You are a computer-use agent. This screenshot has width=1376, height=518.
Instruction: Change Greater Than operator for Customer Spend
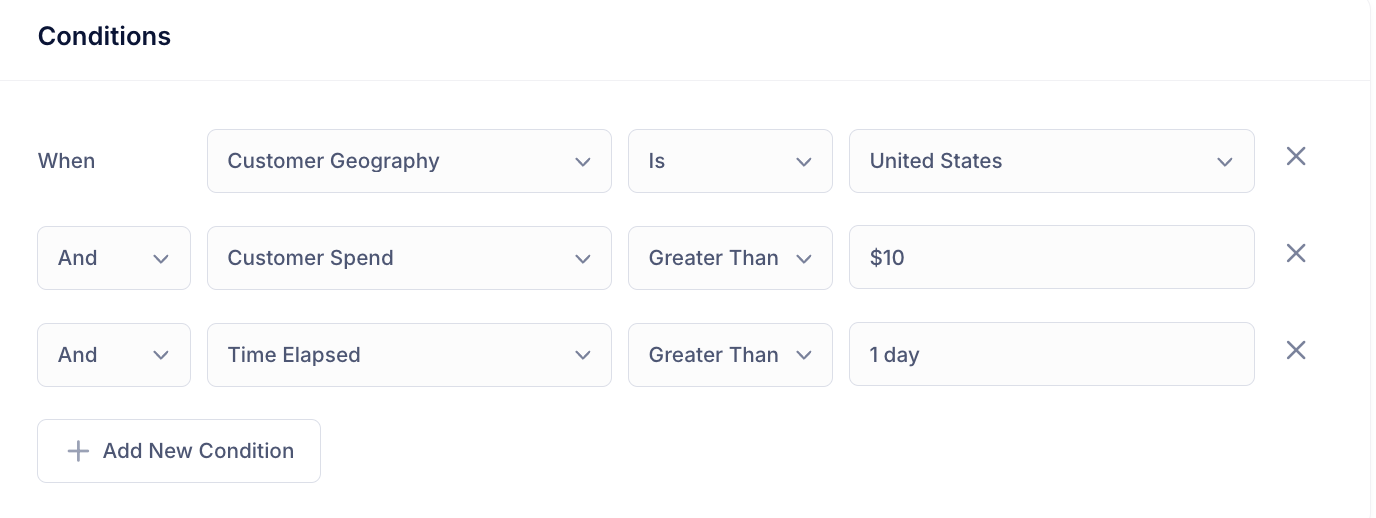tap(729, 258)
